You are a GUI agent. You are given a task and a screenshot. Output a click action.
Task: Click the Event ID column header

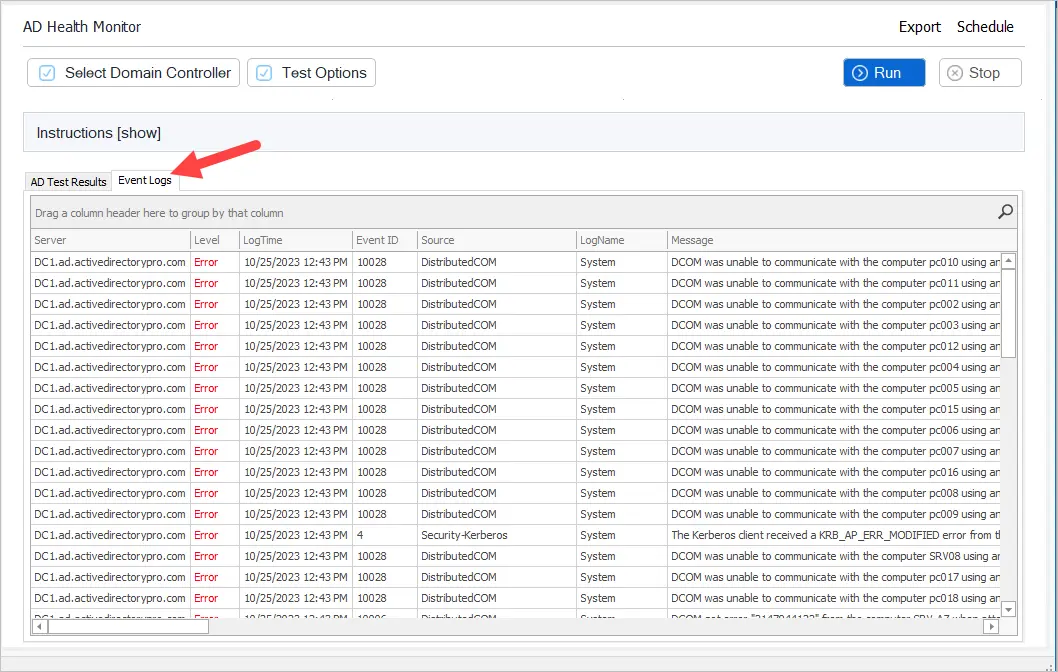385,240
